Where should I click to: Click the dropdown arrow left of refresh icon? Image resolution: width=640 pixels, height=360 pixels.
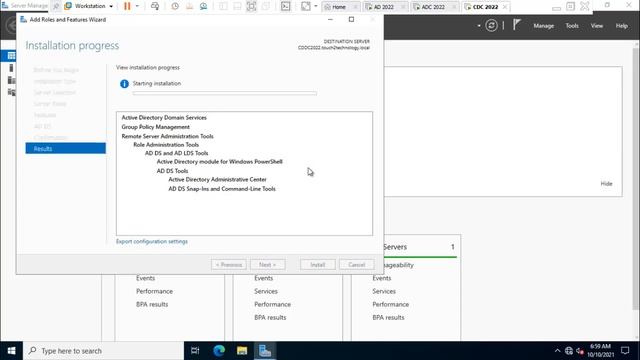point(479,26)
